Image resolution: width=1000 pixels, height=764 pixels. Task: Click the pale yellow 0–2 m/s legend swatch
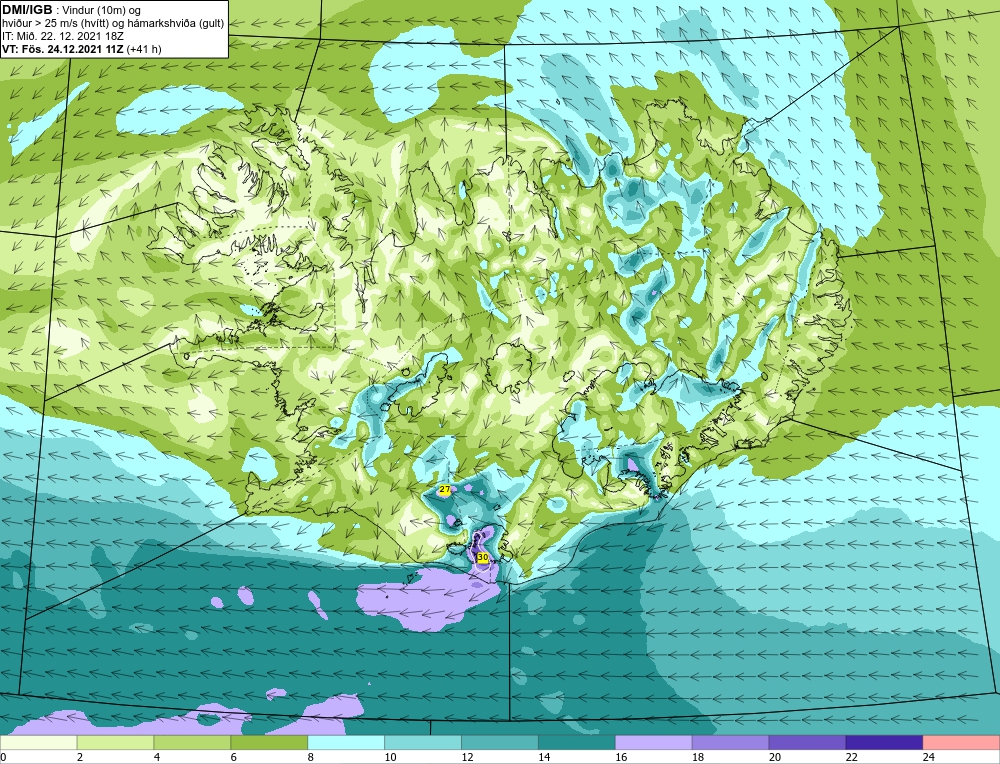[x=38, y=743]
